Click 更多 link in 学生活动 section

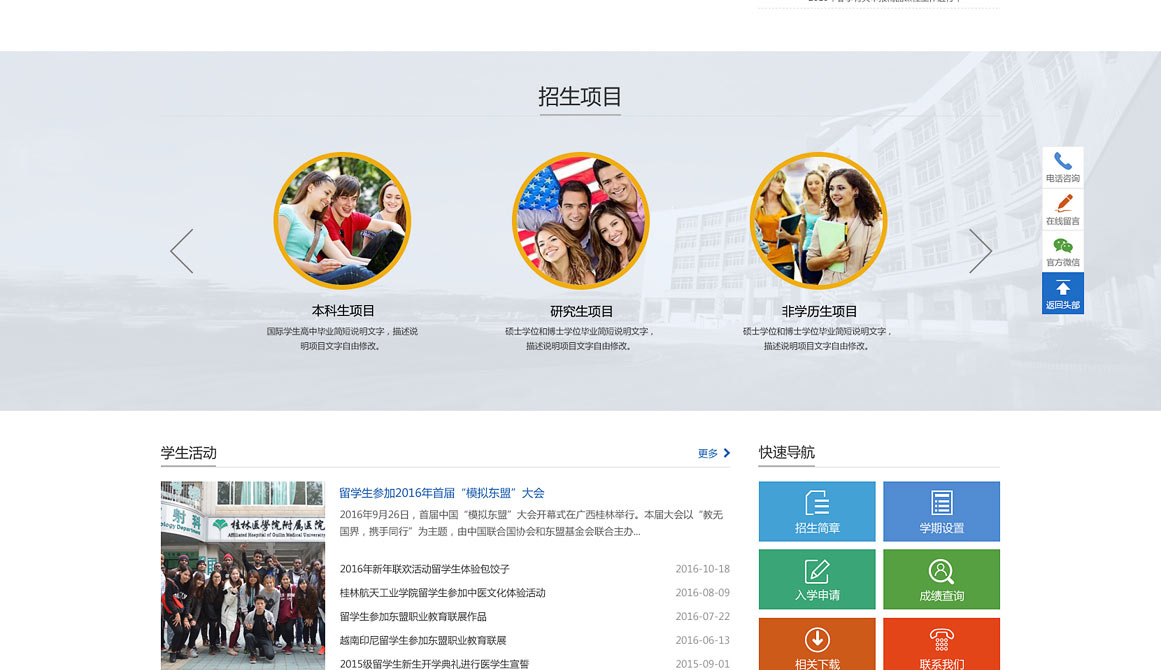(708, 453)
